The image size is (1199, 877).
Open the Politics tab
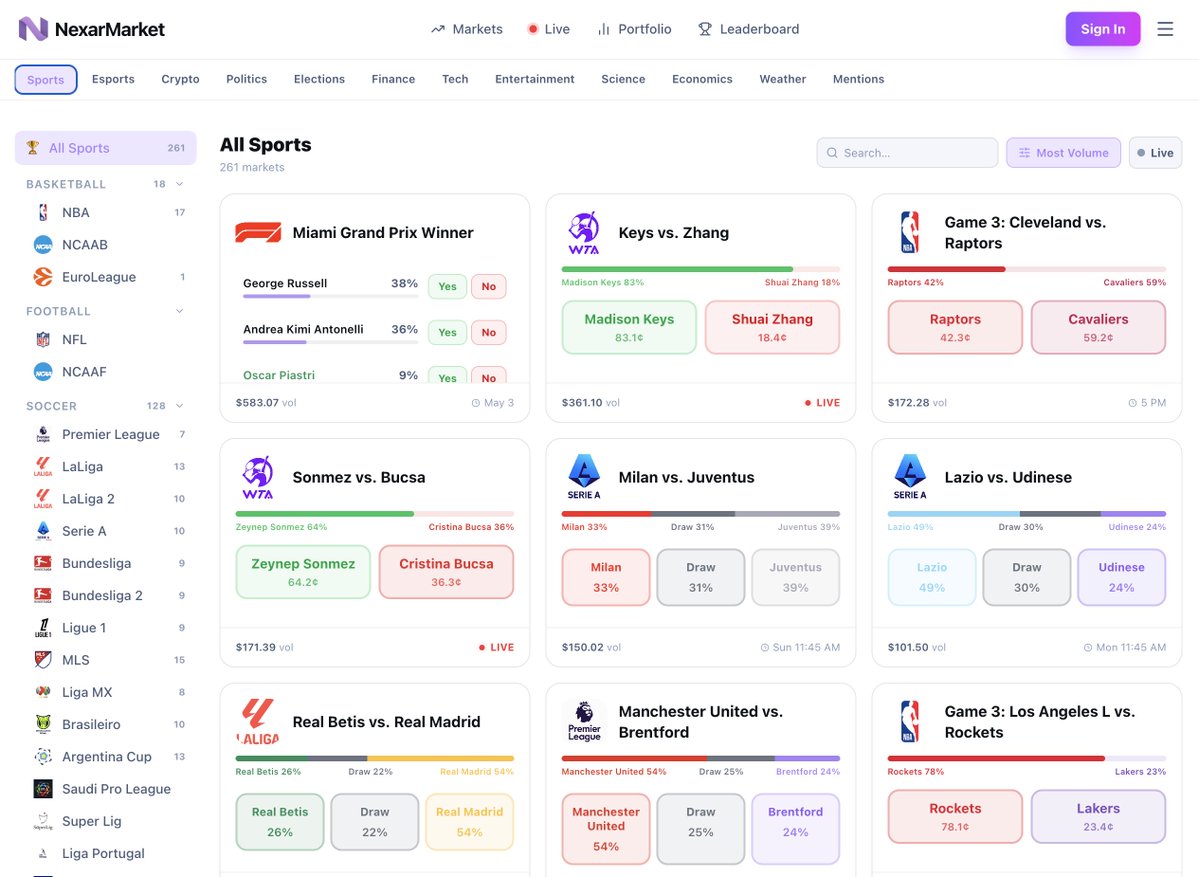246,79
